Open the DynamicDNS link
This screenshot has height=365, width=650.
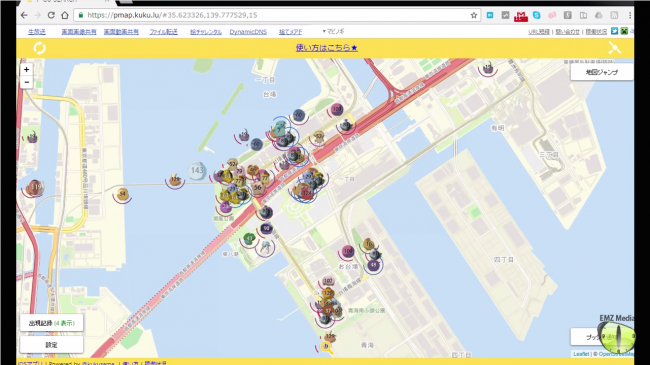click(248, 32)
